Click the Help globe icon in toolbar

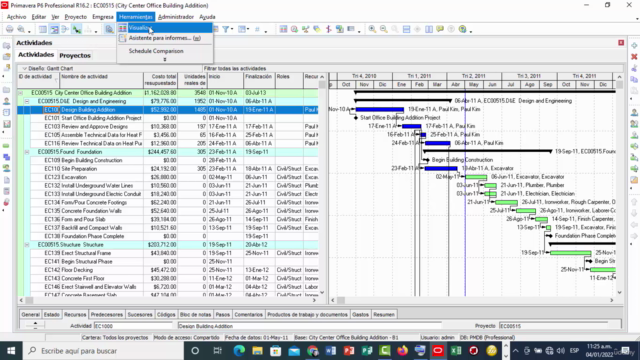462,29
